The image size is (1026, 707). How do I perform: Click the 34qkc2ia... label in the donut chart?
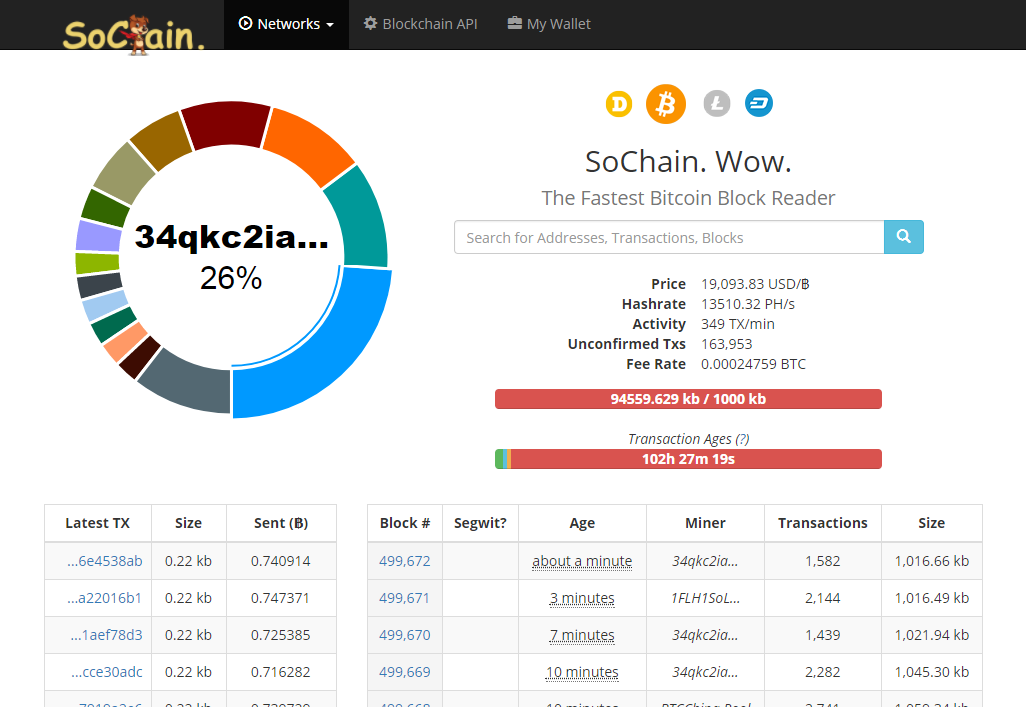[232, 237]
